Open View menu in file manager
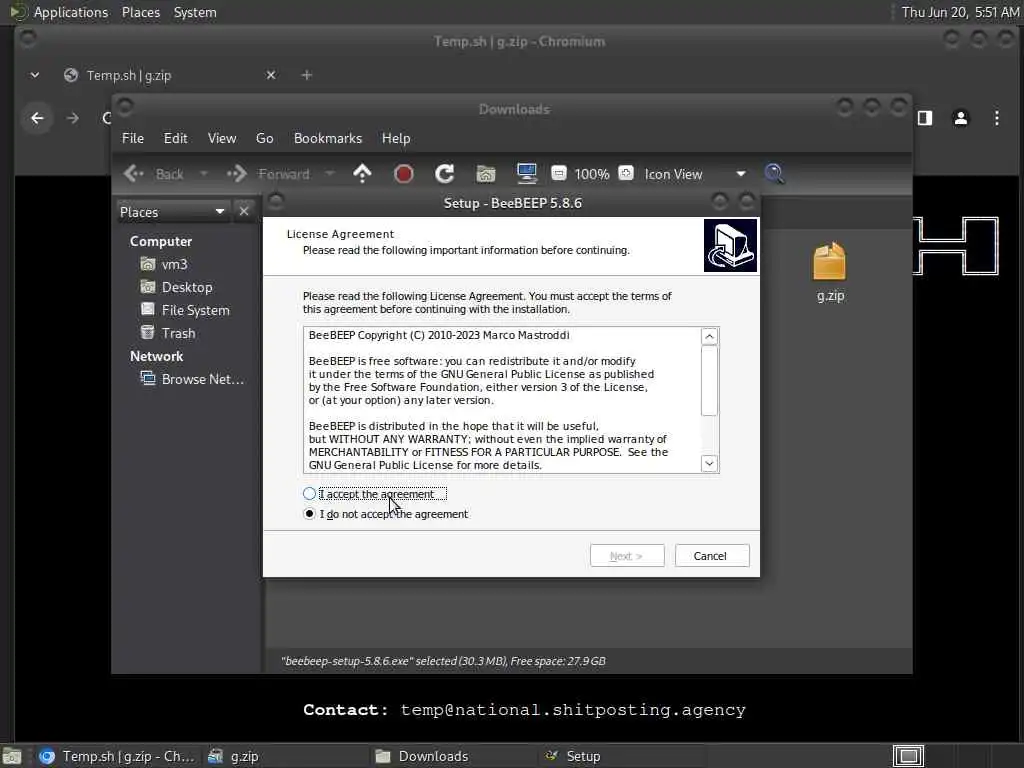Screen dimensions: 1024x768 (x=222, y=138)
